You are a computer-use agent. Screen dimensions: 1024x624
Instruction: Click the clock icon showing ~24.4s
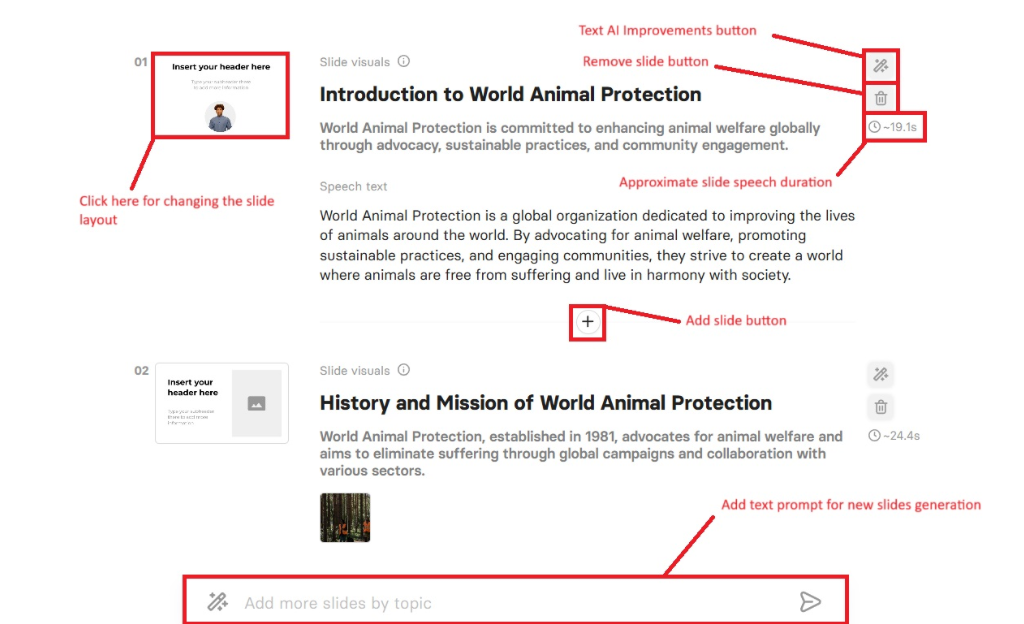[x=874, y=435]
